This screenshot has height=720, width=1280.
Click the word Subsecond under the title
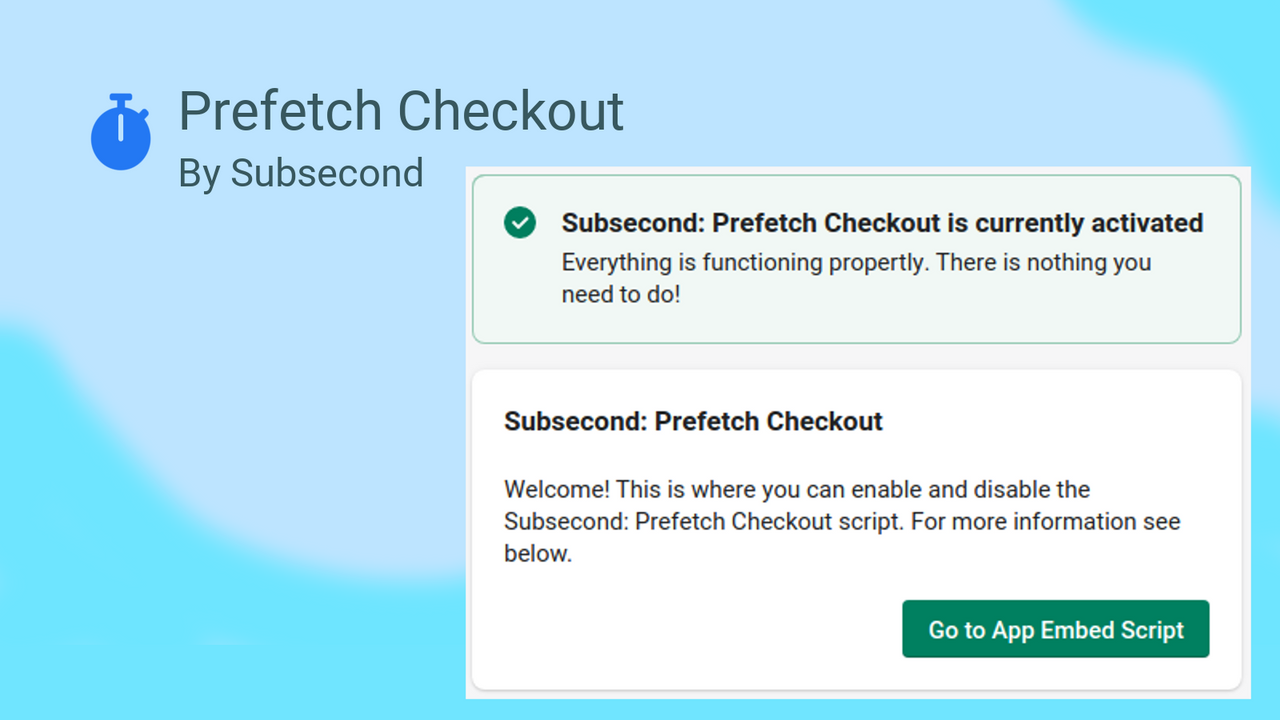[x=327, y=173]
